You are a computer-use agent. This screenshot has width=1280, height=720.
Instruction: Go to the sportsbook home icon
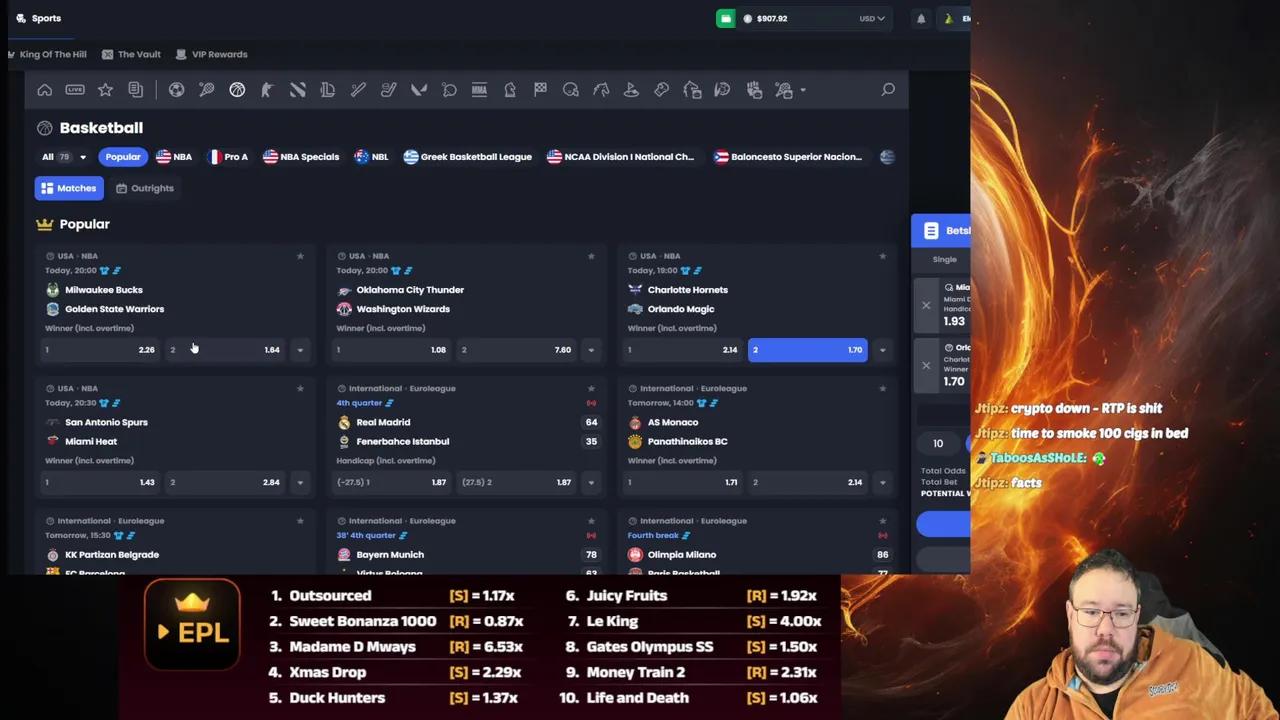(x=44, y=90)
